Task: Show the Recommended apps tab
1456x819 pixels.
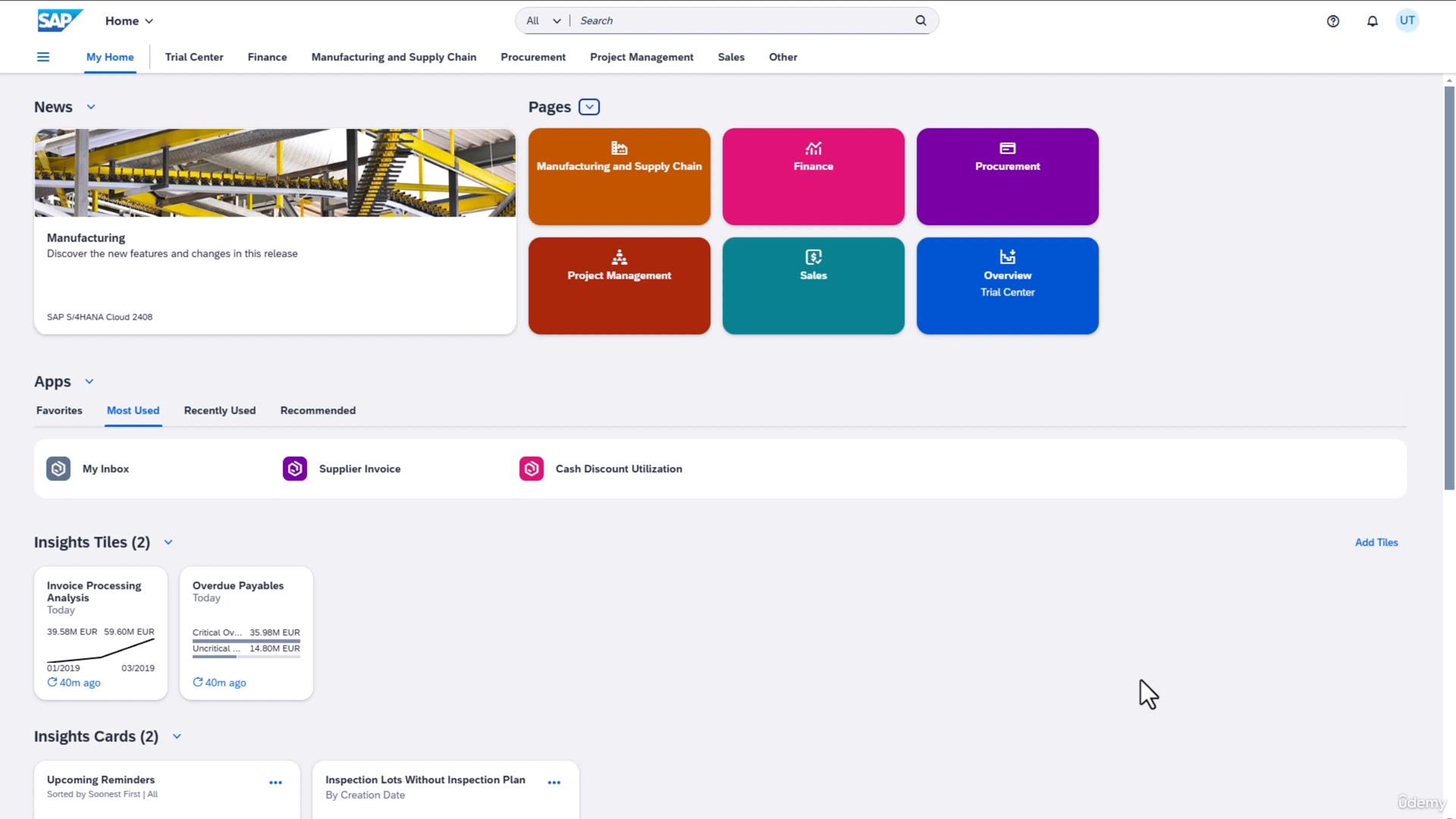Action: pos(318,410)
